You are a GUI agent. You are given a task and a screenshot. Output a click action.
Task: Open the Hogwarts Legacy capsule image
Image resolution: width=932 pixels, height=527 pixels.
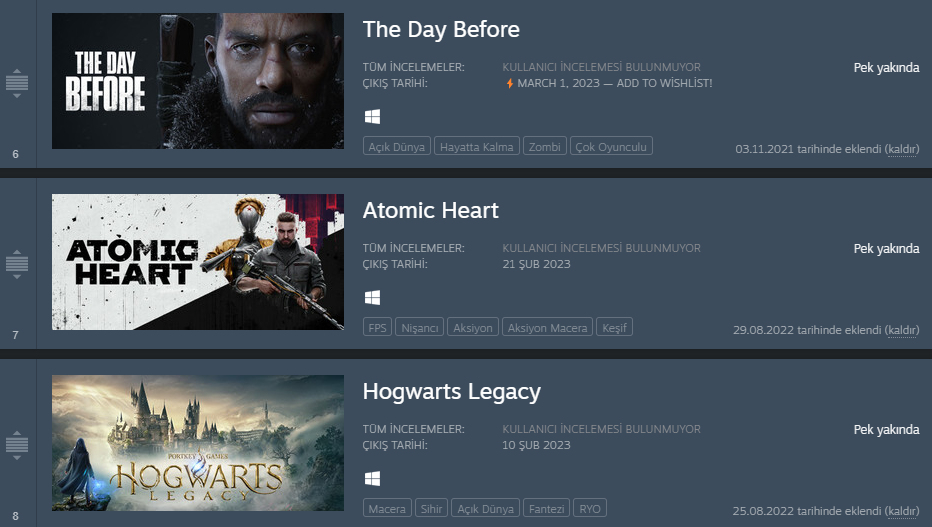click(198, 443)
